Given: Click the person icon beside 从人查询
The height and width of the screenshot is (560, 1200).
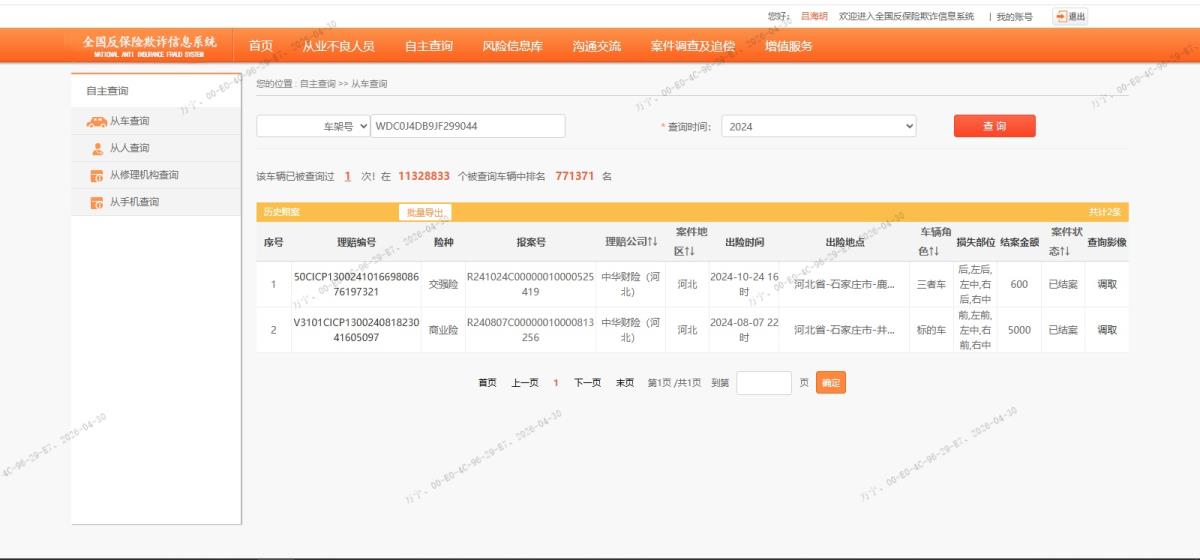Looking at the screenshot, I should [97, 149].
